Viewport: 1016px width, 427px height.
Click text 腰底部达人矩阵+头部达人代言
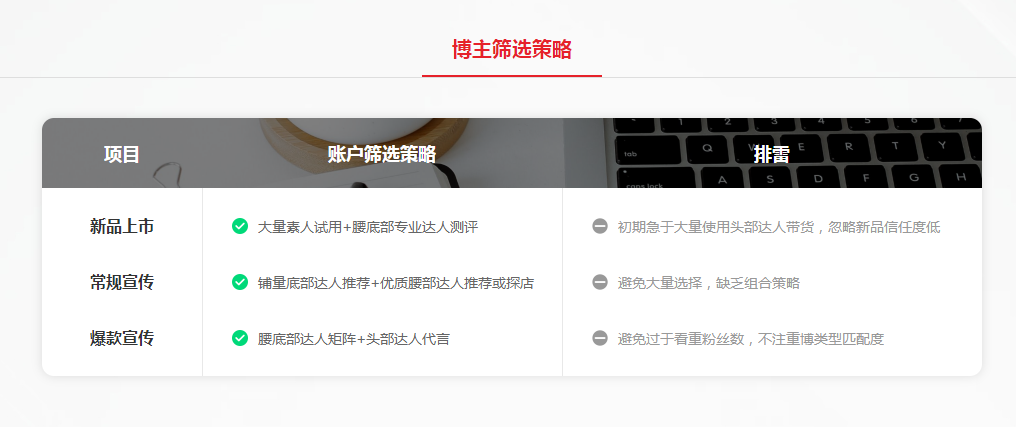(x=353, y=338)
